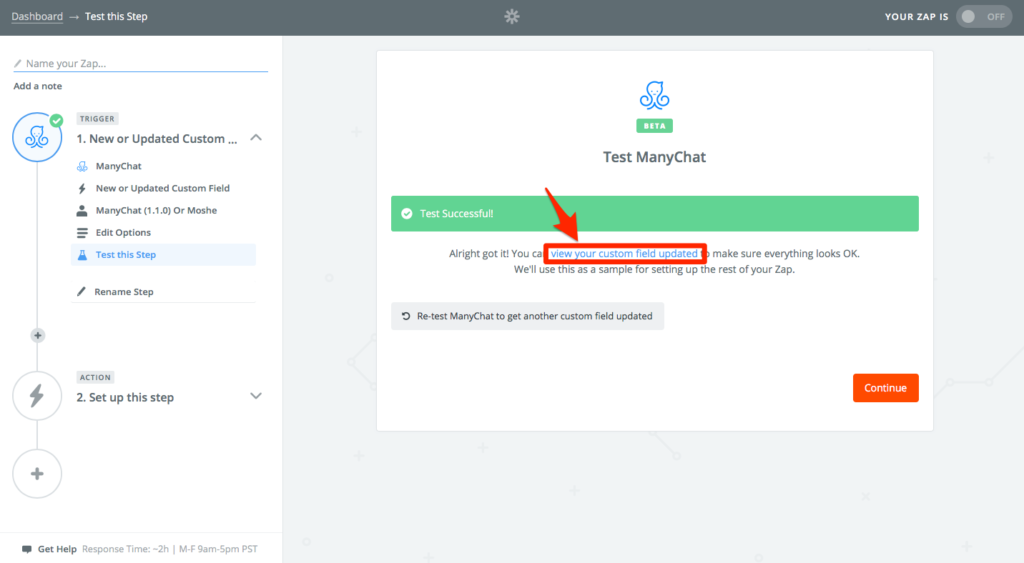This screenshot has width=1024, height=563.
Task: Click the green checkmark badge on trigger icon
Action: coord(57,120)
